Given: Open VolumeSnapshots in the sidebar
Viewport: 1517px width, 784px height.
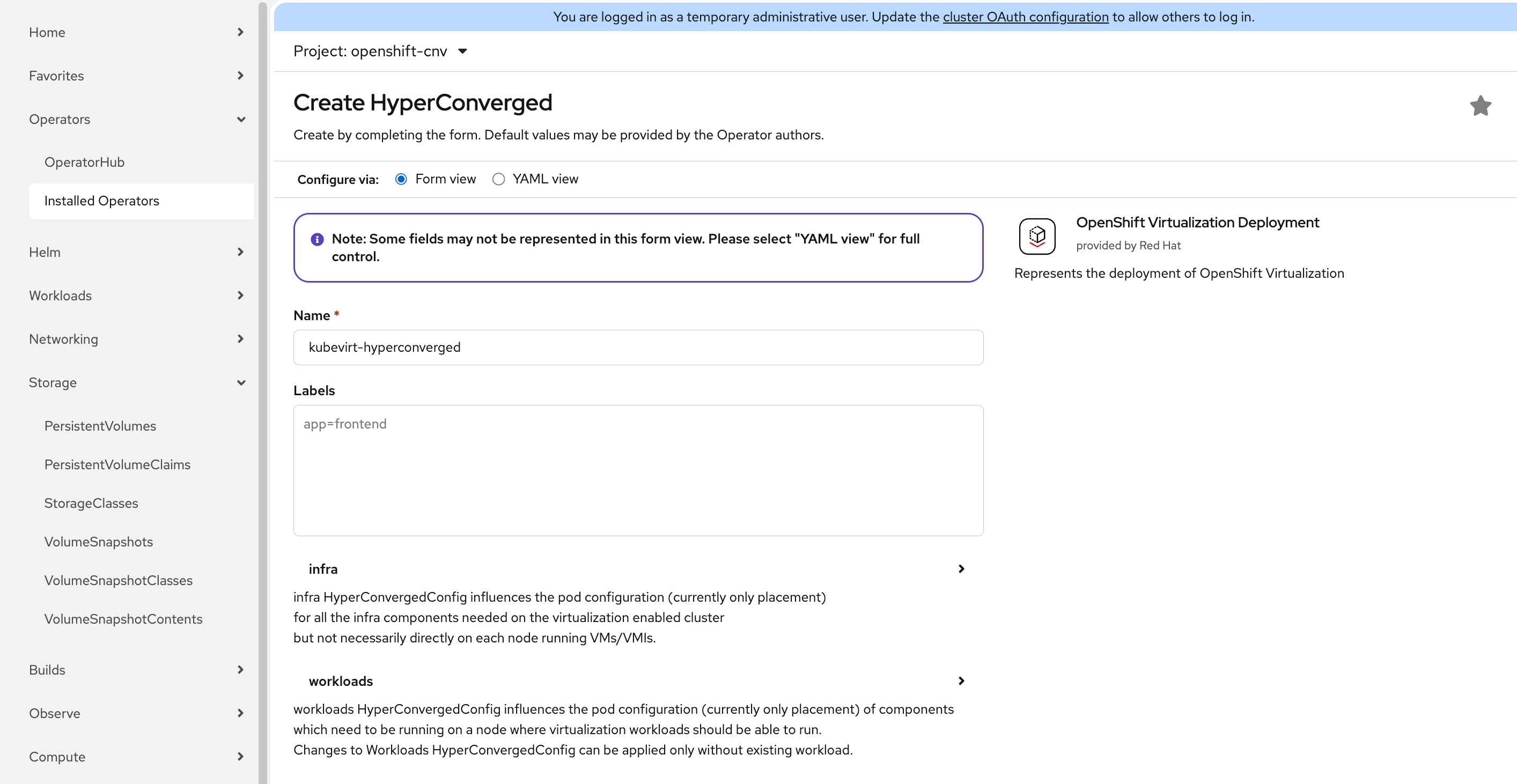Looking at the screenshot, I should point(141,542).
